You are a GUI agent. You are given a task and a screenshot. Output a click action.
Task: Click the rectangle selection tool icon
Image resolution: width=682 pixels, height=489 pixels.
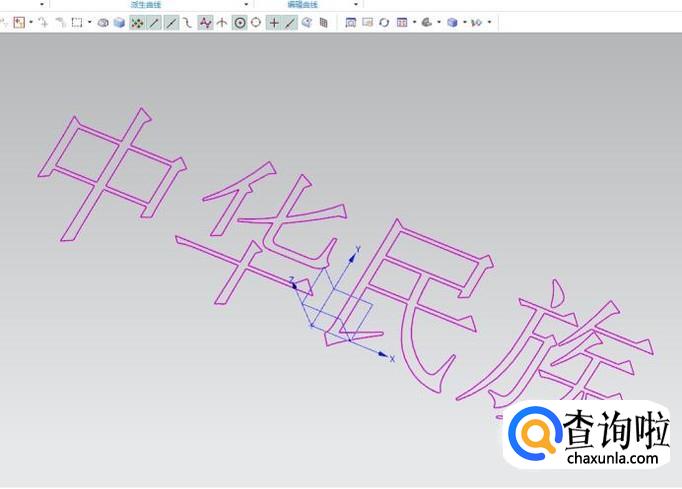point(76,22)
